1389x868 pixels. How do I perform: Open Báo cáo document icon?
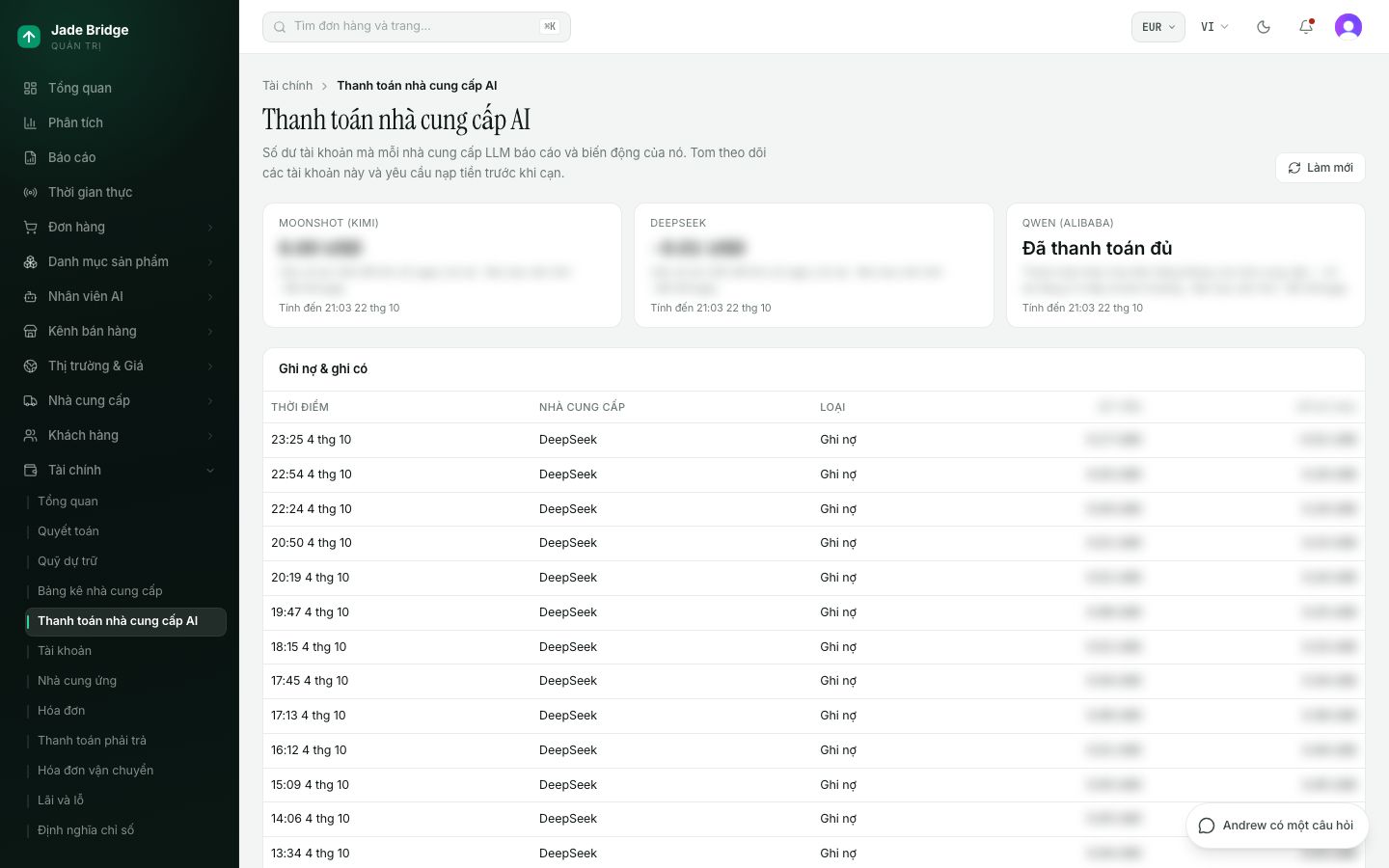[30, 157]
